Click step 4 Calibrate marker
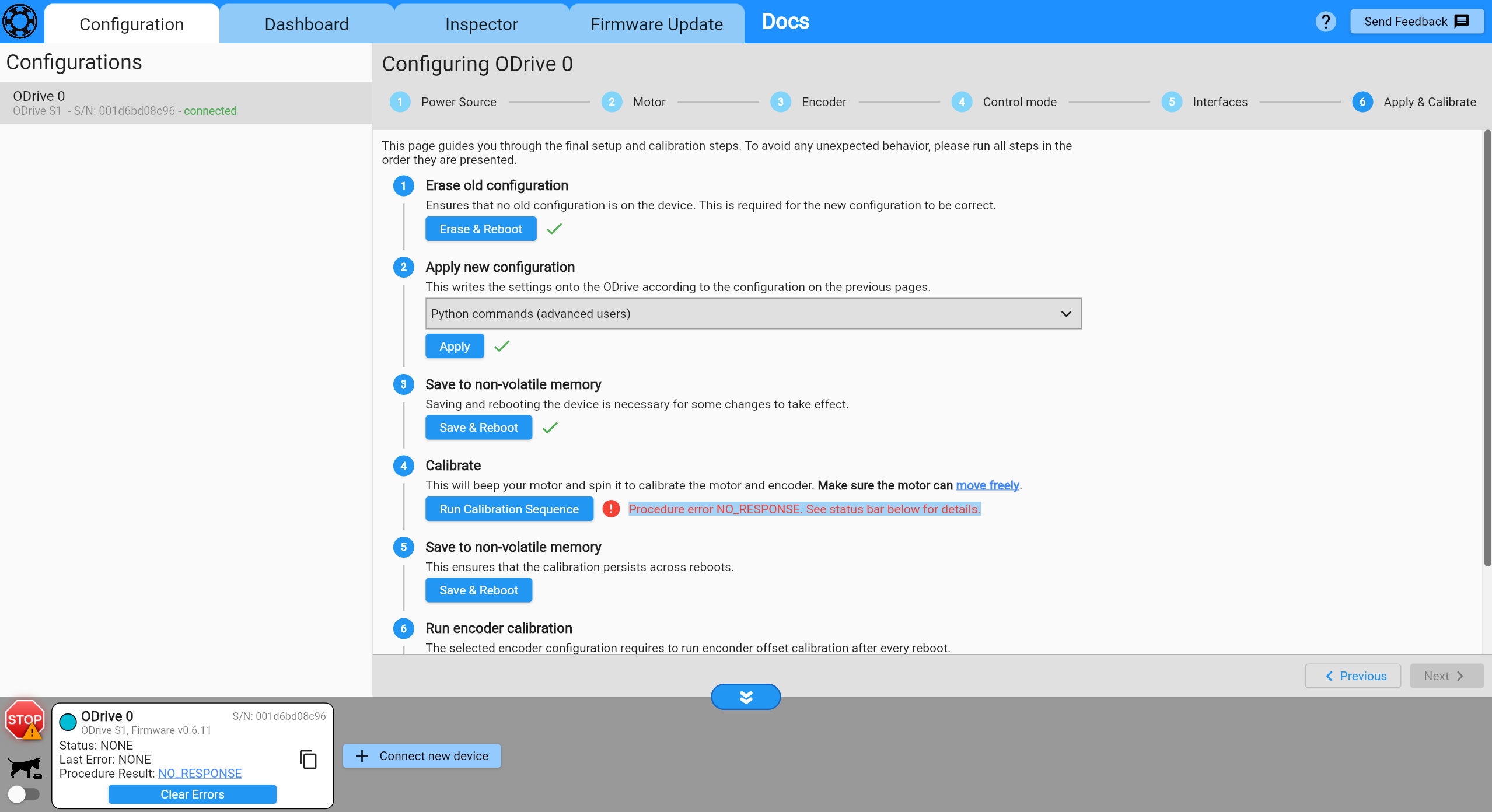Image resolution: width=1492 pixels, height=812 pixels. (x=403, y=466)
